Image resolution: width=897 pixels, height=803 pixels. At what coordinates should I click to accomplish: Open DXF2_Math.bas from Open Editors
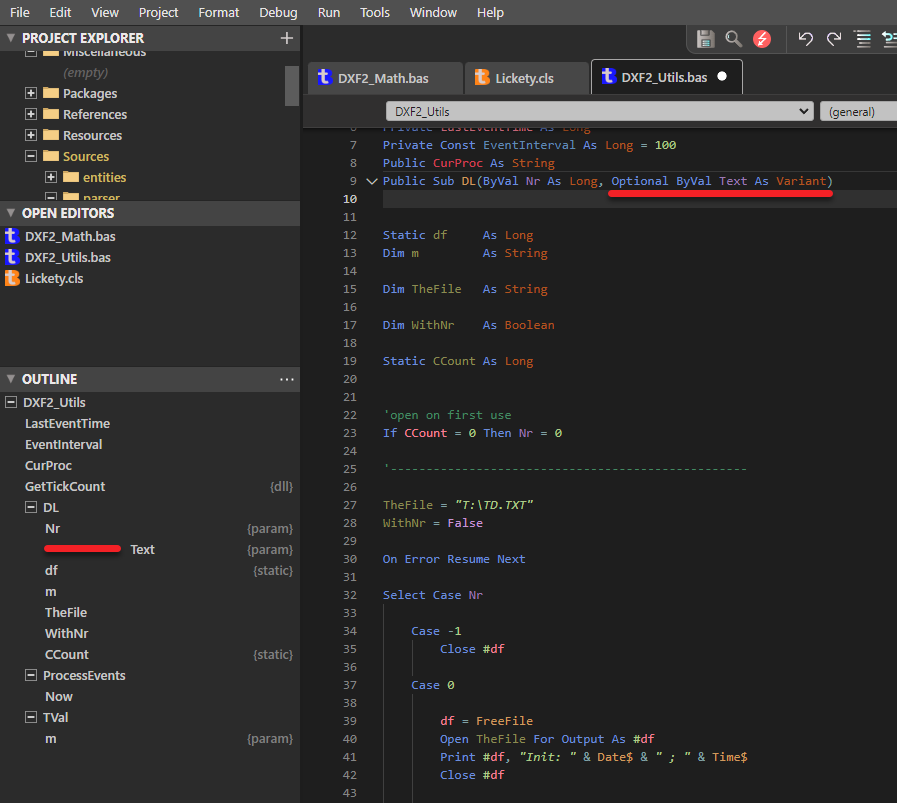(72, 236)
